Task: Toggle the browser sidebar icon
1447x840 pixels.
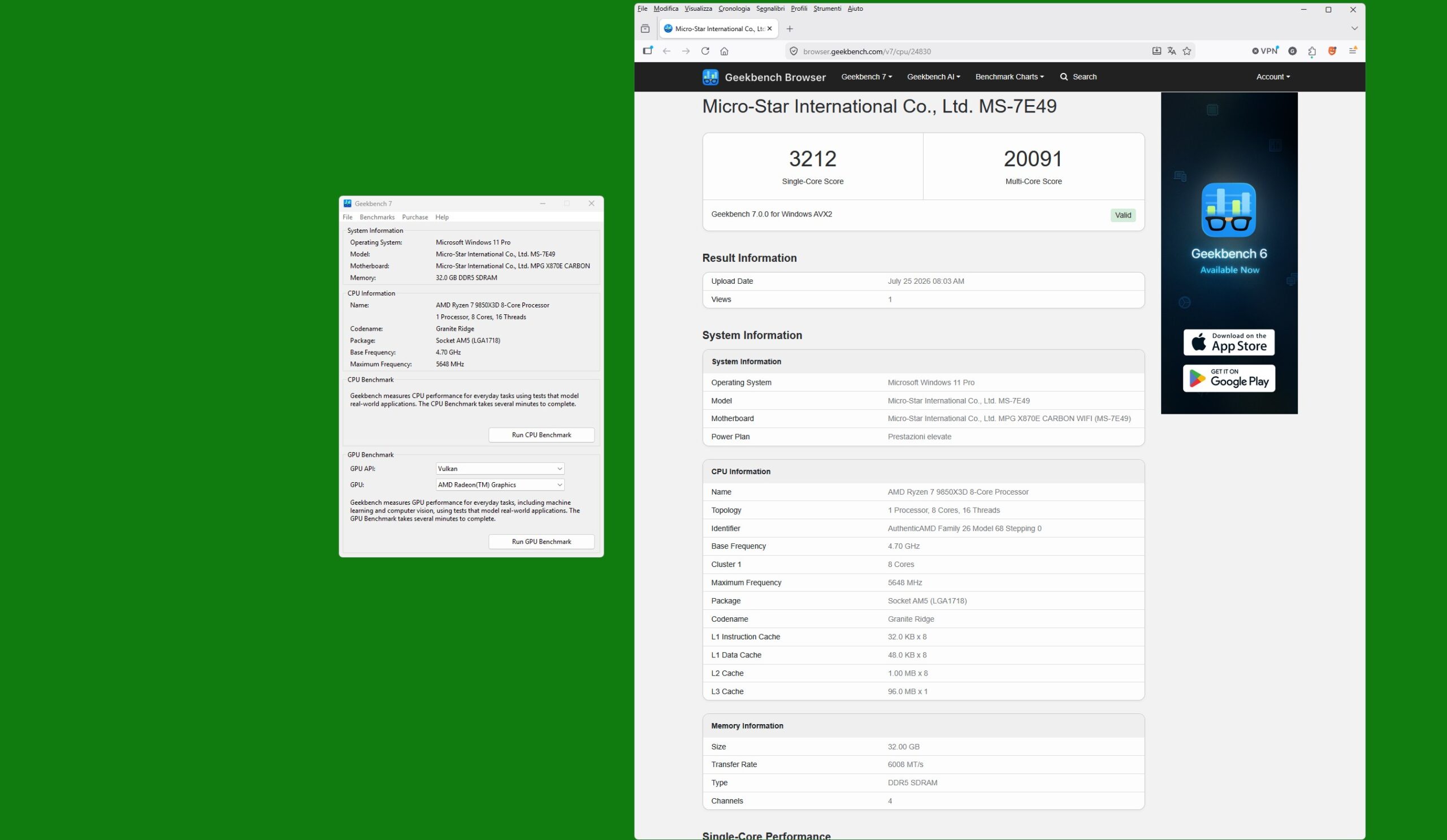Action: (648, 51)
